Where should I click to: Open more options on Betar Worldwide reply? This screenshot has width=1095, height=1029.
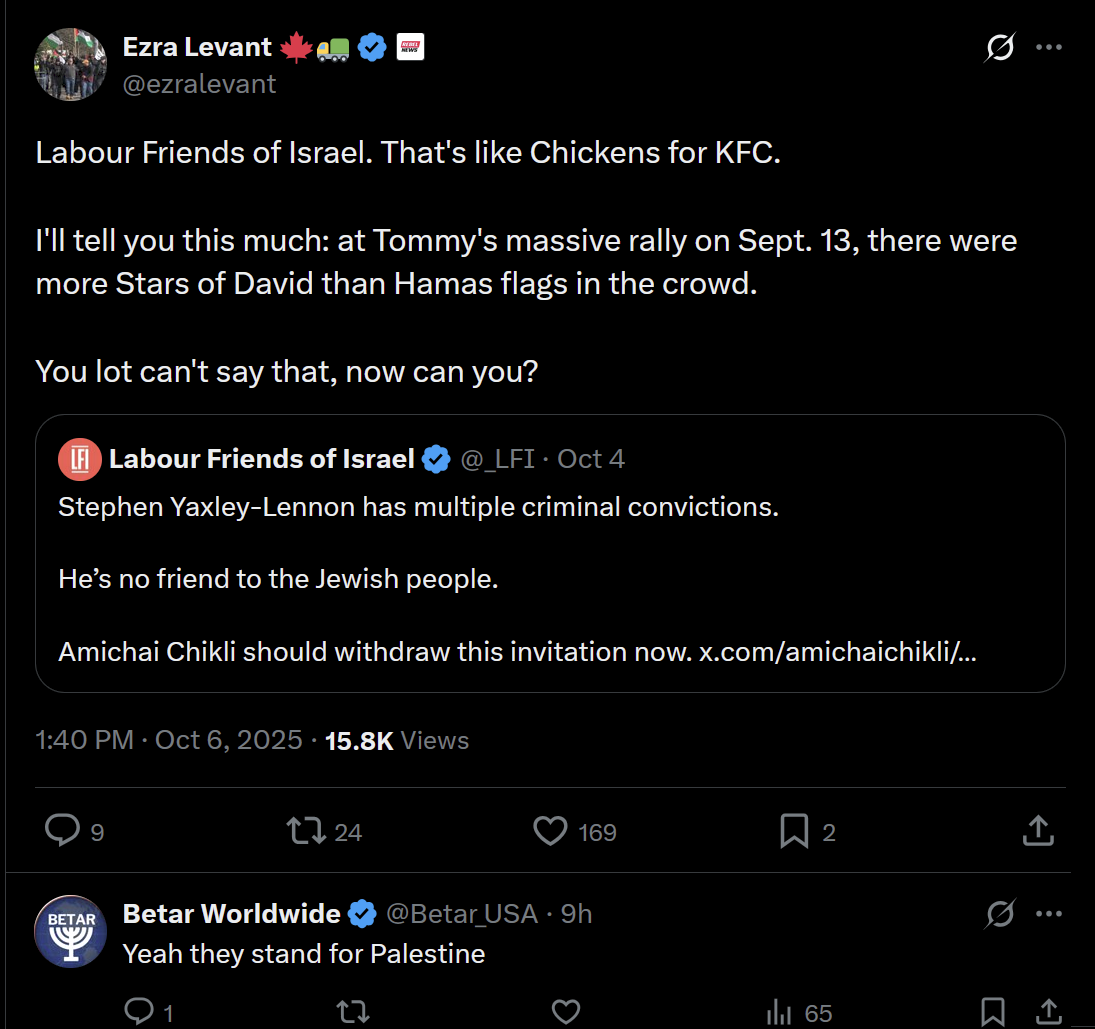click(1049, 913)
